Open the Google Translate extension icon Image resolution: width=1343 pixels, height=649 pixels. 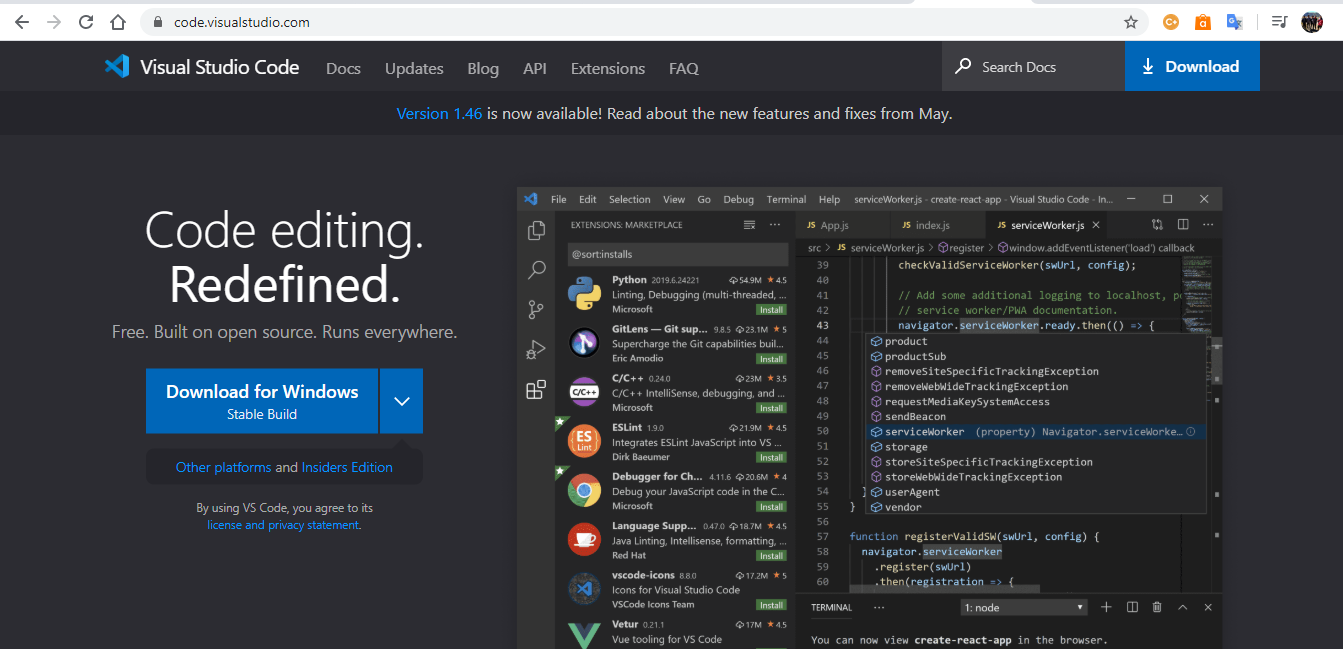(x=1235, y=22)
